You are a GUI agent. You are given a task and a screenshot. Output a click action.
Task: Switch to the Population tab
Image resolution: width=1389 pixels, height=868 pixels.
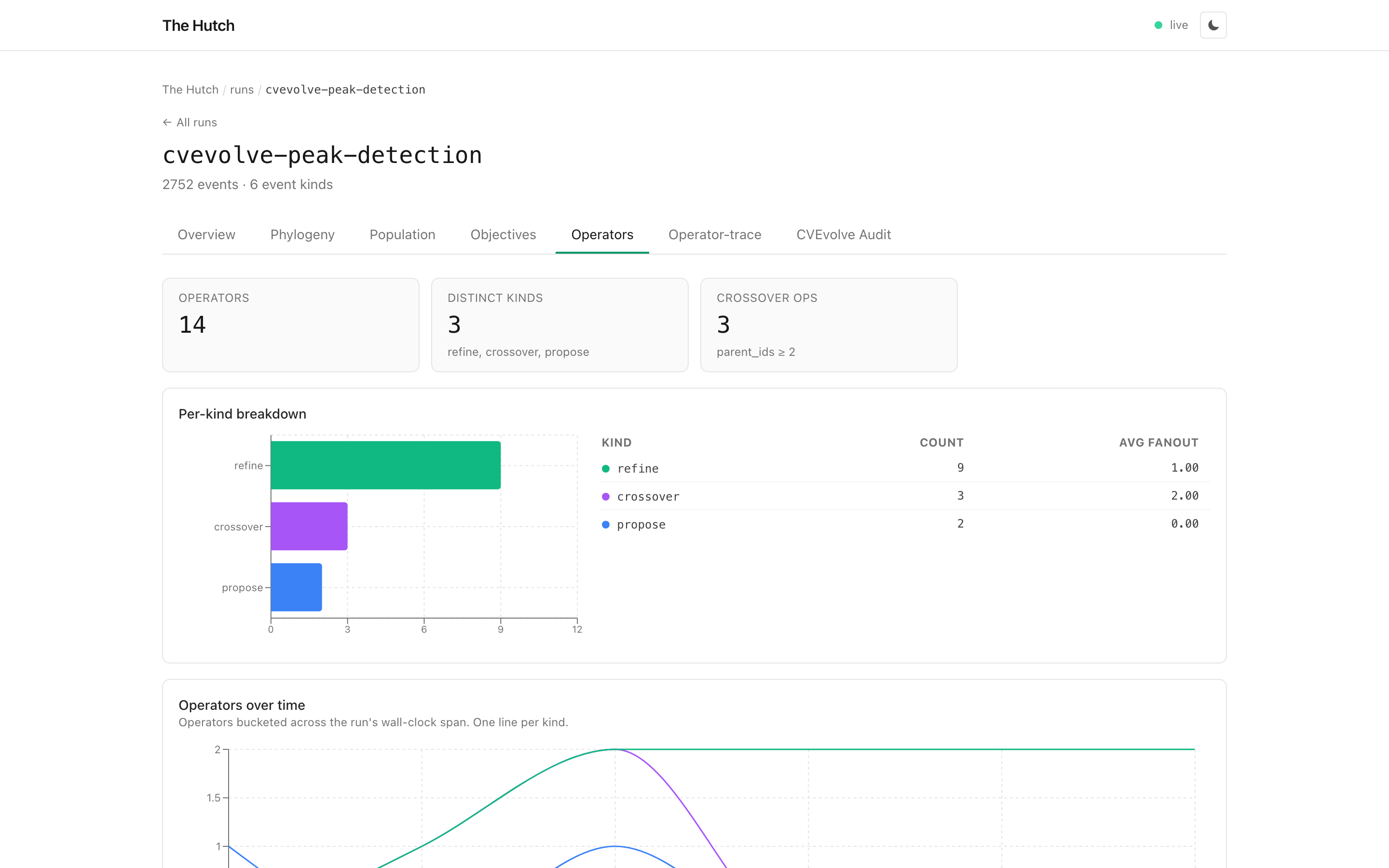tap(402, 235)
